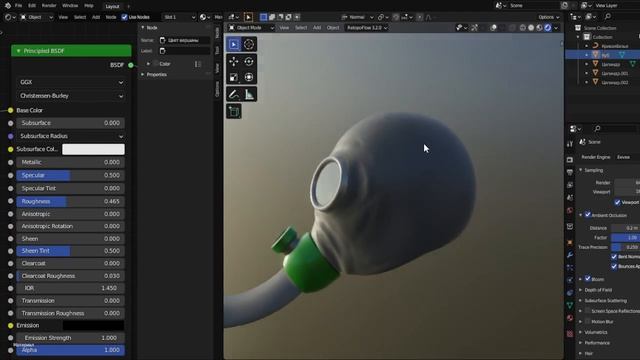The width and height of the screenshot is (640, 360).
Task: Click the node Name input field
Action: coord(184,40)
